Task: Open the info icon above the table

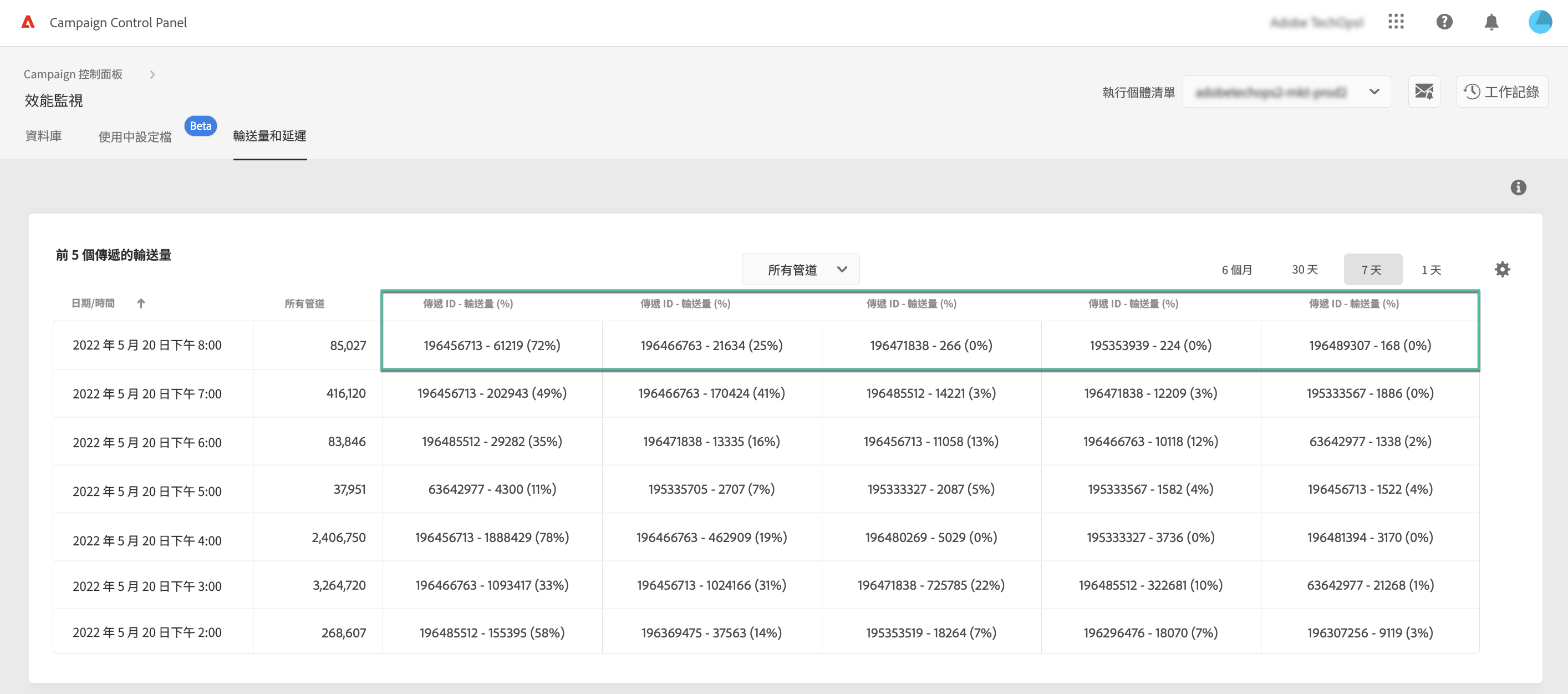Action: click(x=1518, y=188)
